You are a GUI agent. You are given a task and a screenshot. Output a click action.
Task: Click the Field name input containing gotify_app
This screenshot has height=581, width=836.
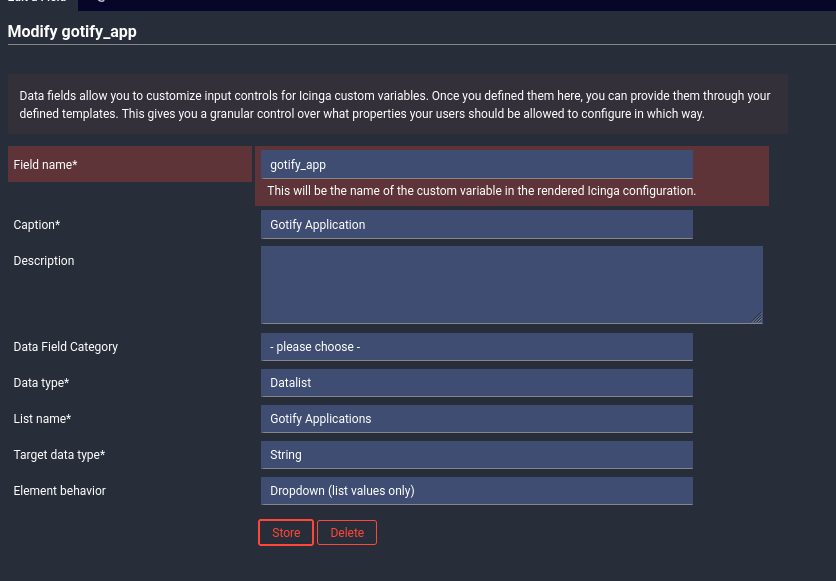(476, 164)
